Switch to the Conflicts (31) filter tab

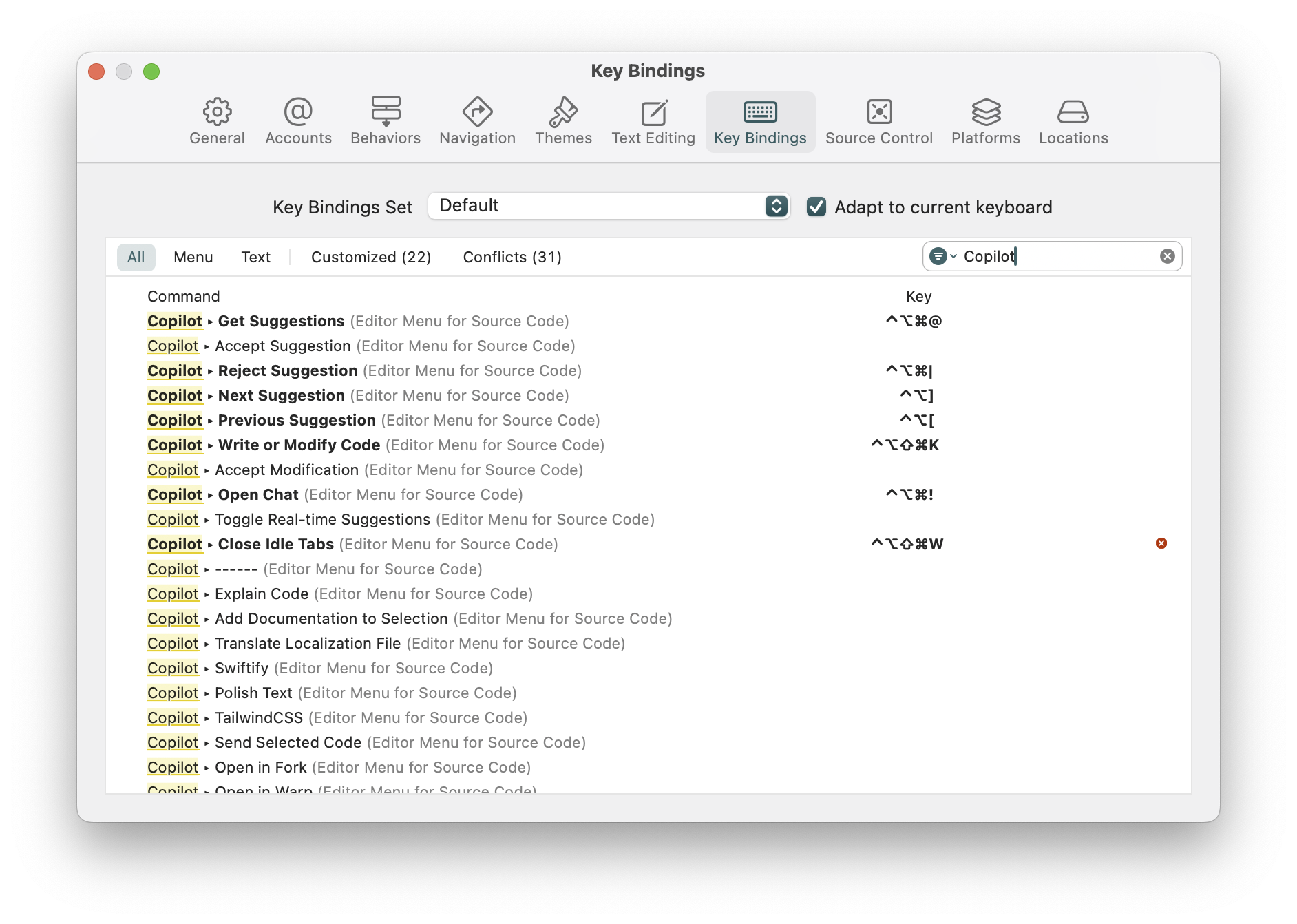512,257
